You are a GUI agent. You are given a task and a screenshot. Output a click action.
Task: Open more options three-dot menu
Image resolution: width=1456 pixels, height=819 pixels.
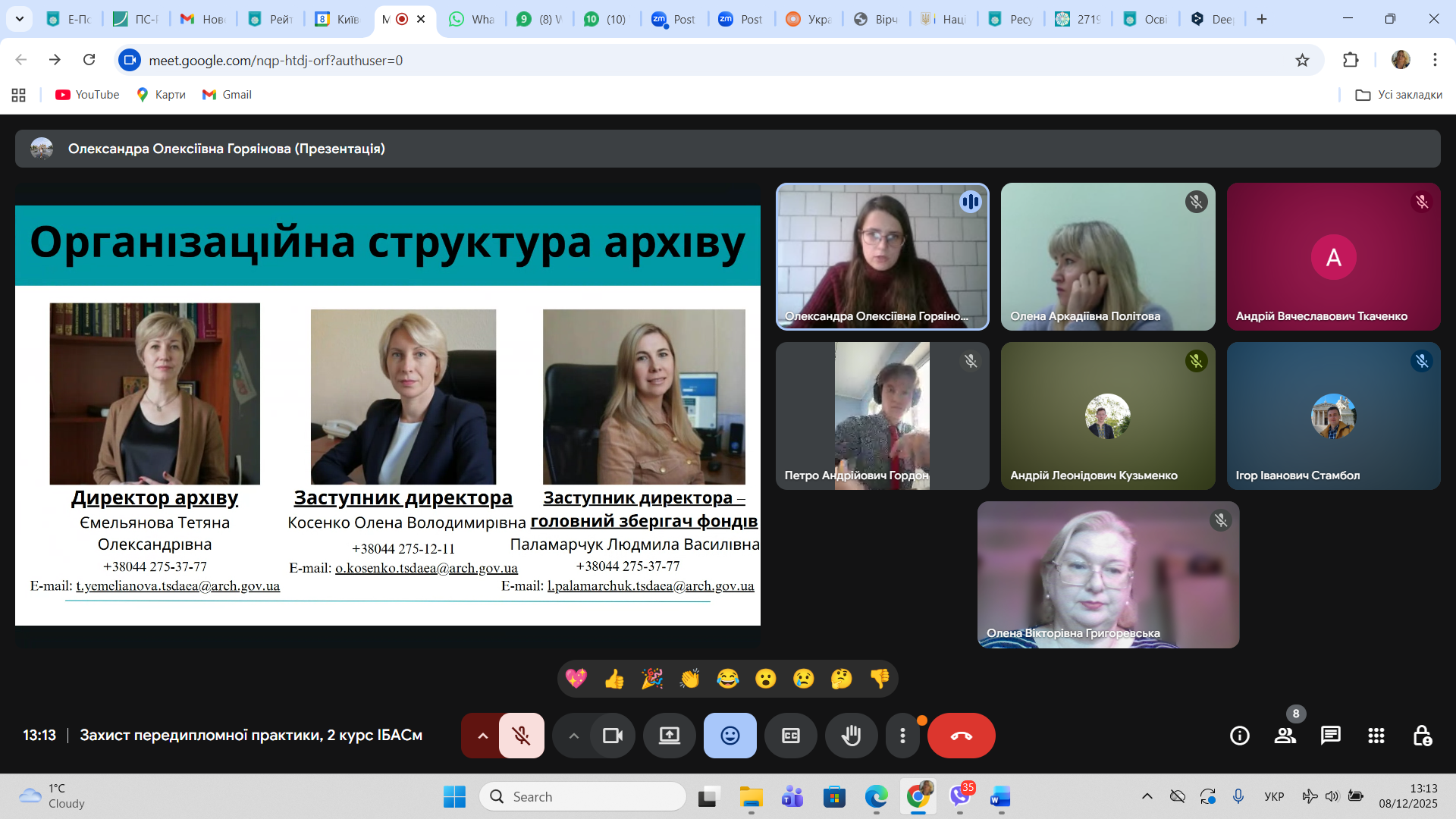902,736
